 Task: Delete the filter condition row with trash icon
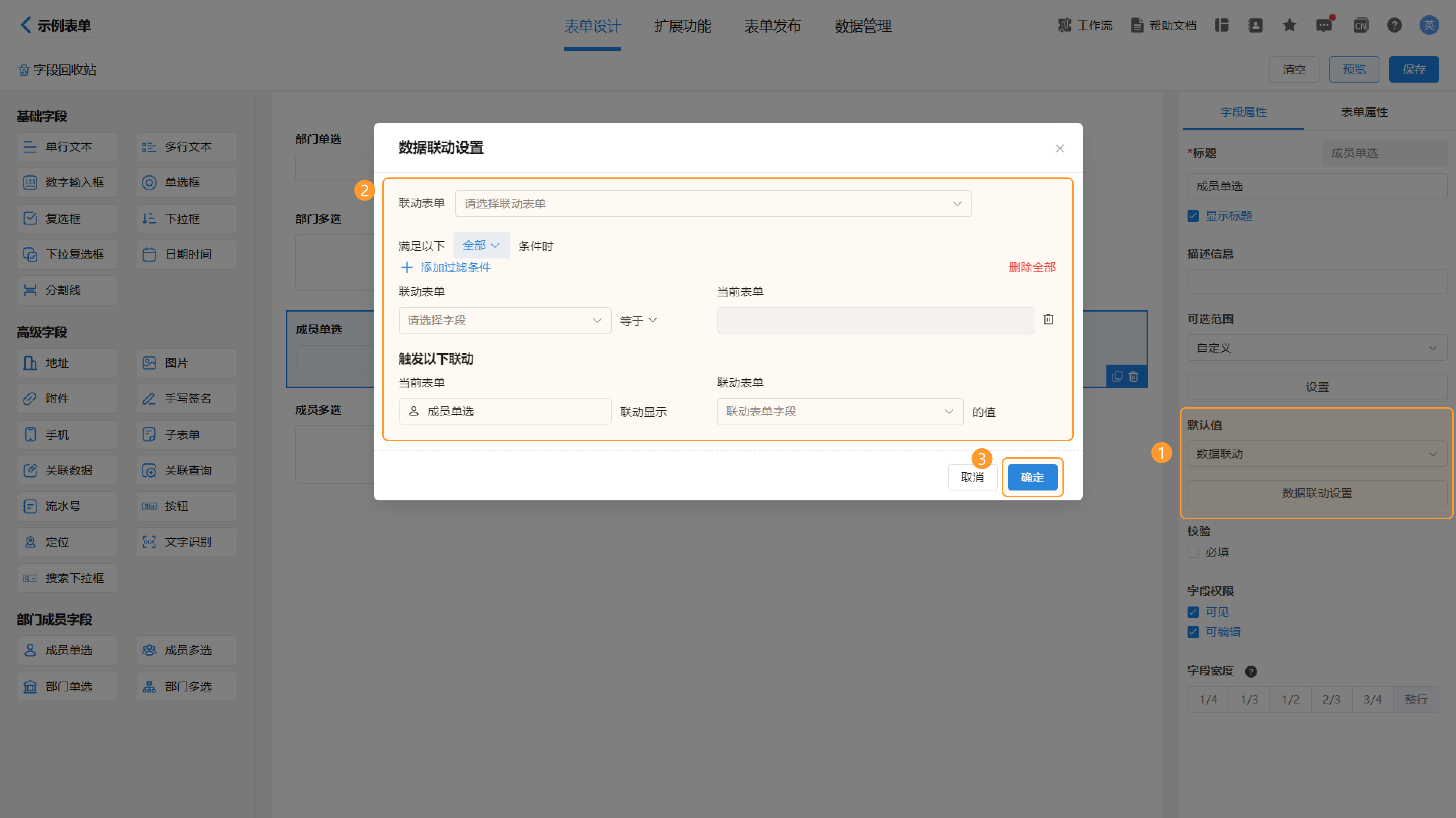point(1048,319)
